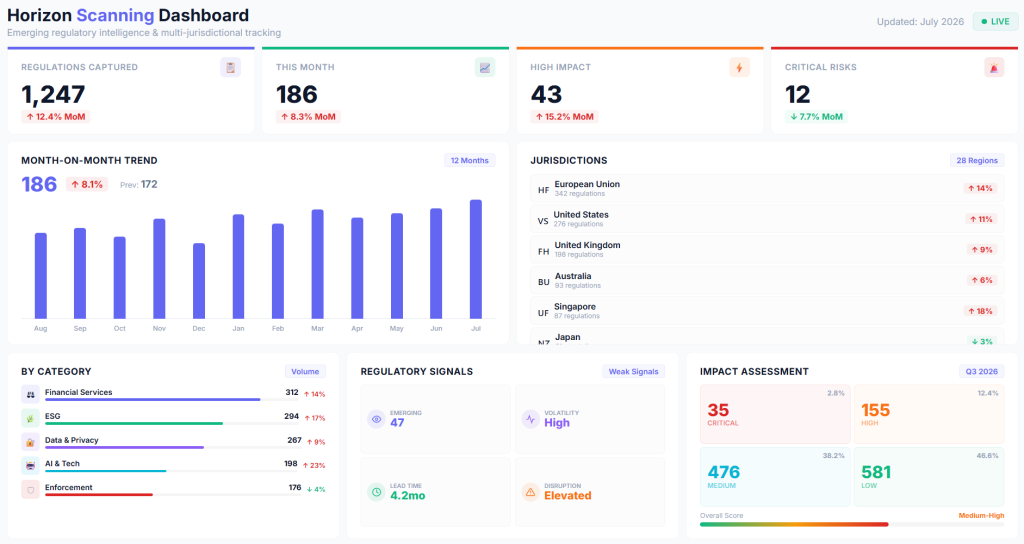Screen dimensions: 1024x544
Task: Click the Singapore 18% growth badge
Action: (980, 312)
